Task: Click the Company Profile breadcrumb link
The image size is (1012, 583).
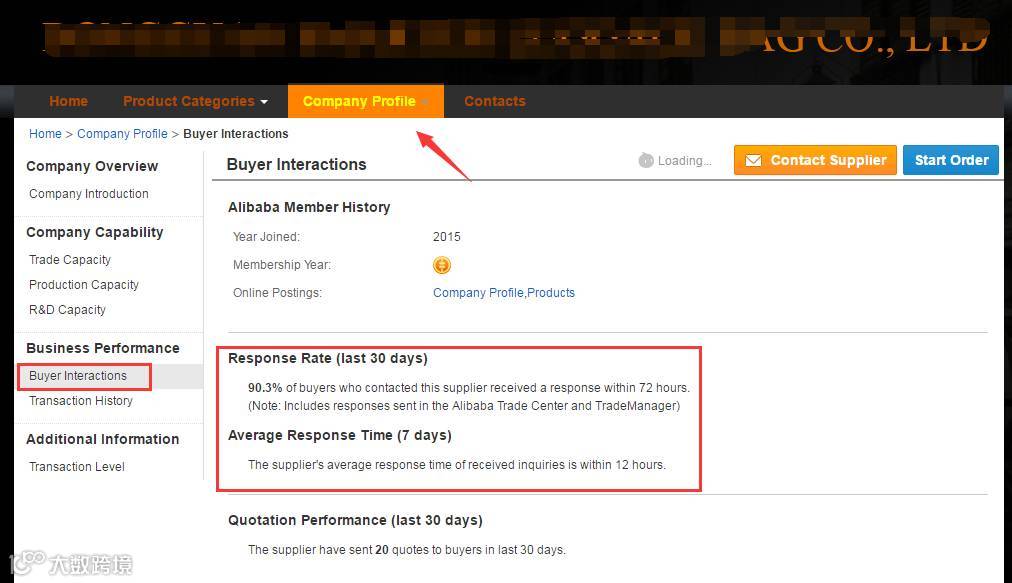Action: [122, 134]
